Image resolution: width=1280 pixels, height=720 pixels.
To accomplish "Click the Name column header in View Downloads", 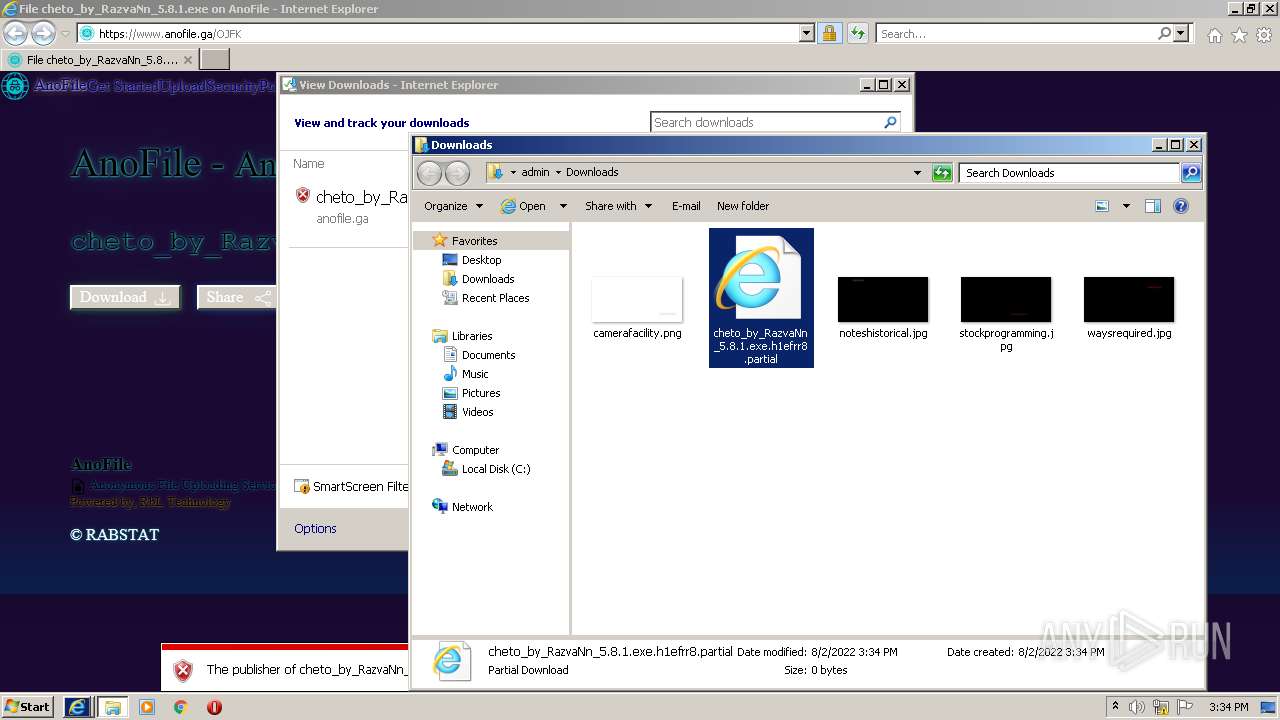I will [309, 163].
